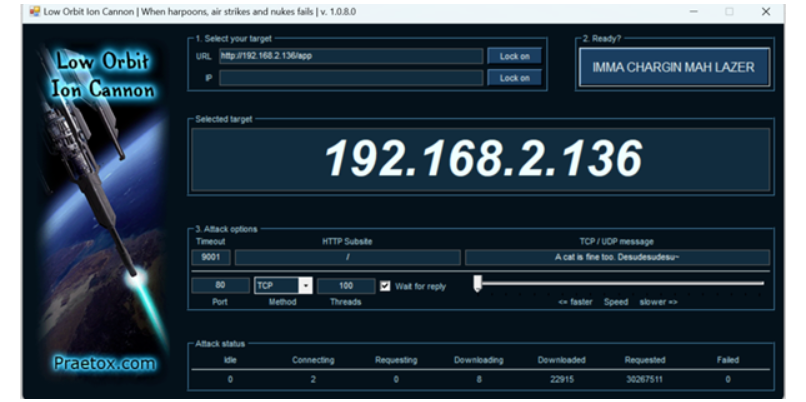Click the Port field showing 80
806x402 pixels.
click(x=220, y=286)
